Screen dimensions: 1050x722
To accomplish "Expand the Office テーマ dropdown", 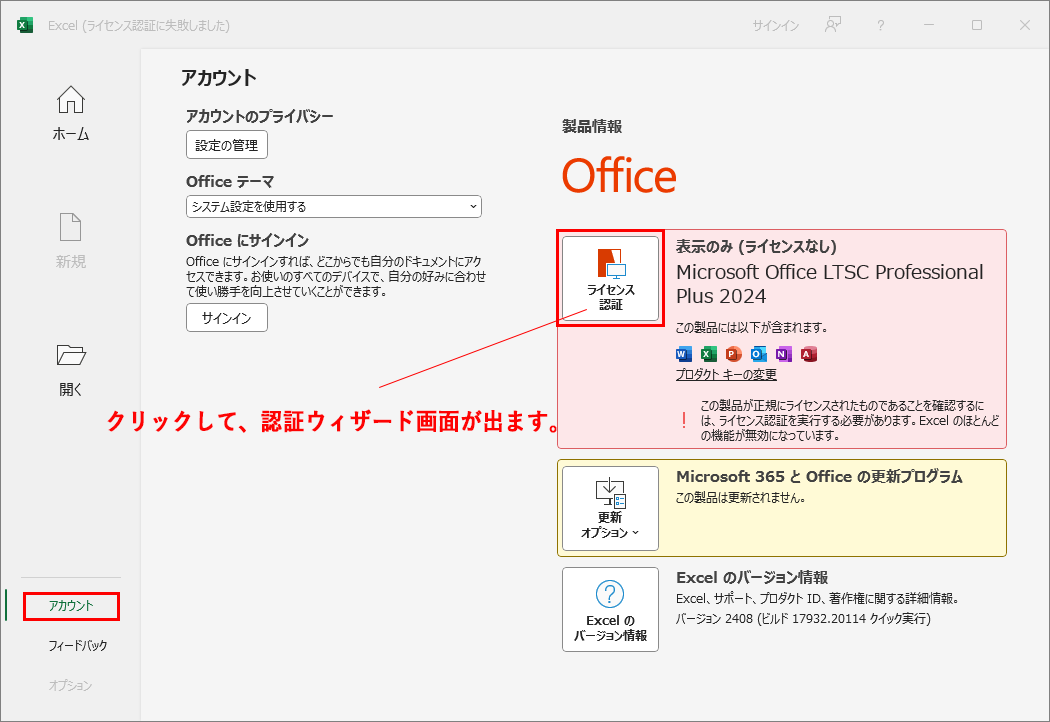I will click(333, 206).
